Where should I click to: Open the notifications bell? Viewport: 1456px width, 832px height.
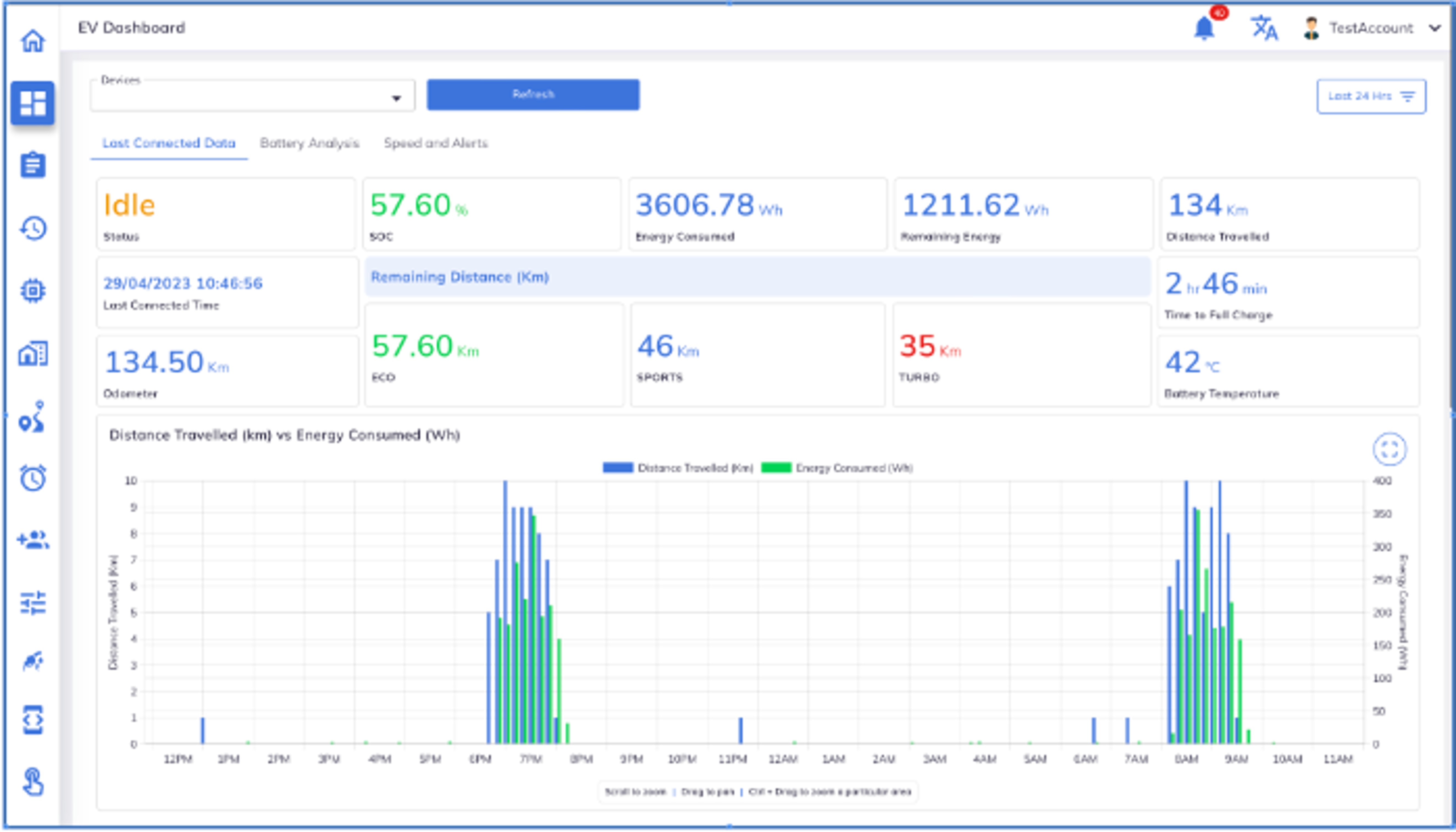coord(1205,28)
